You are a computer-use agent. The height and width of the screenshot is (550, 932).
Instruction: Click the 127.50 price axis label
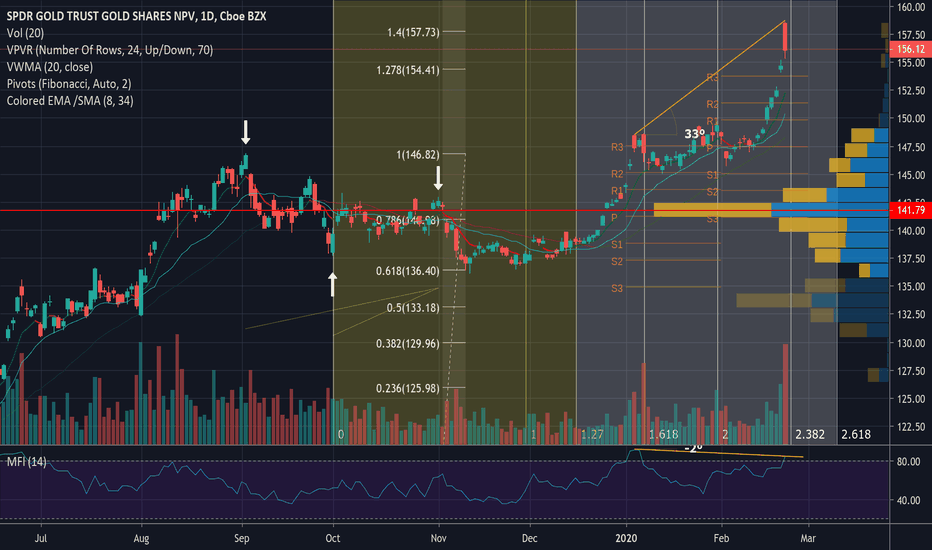tap(911, 371)
